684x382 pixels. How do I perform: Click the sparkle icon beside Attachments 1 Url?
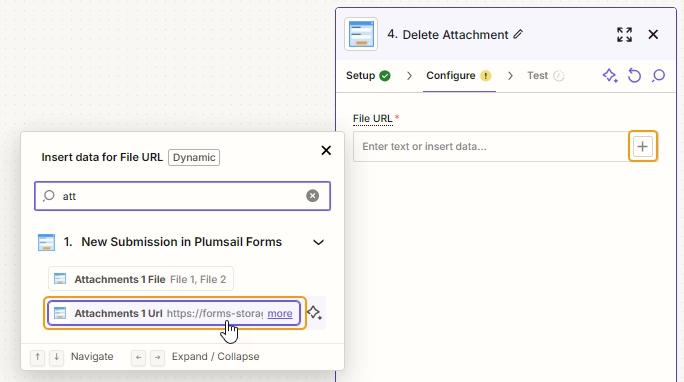click(x=315, y=313)
